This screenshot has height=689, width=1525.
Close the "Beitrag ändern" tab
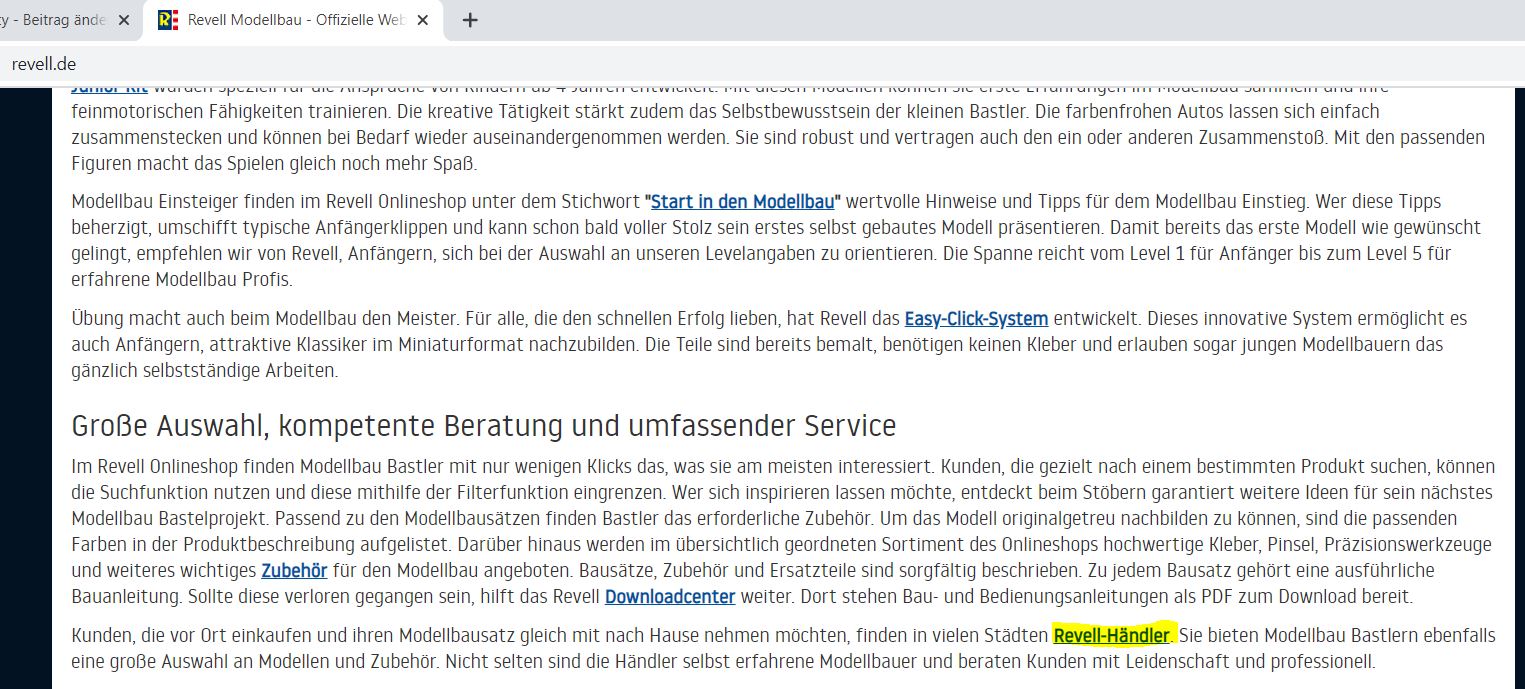(x=123, y=19)
